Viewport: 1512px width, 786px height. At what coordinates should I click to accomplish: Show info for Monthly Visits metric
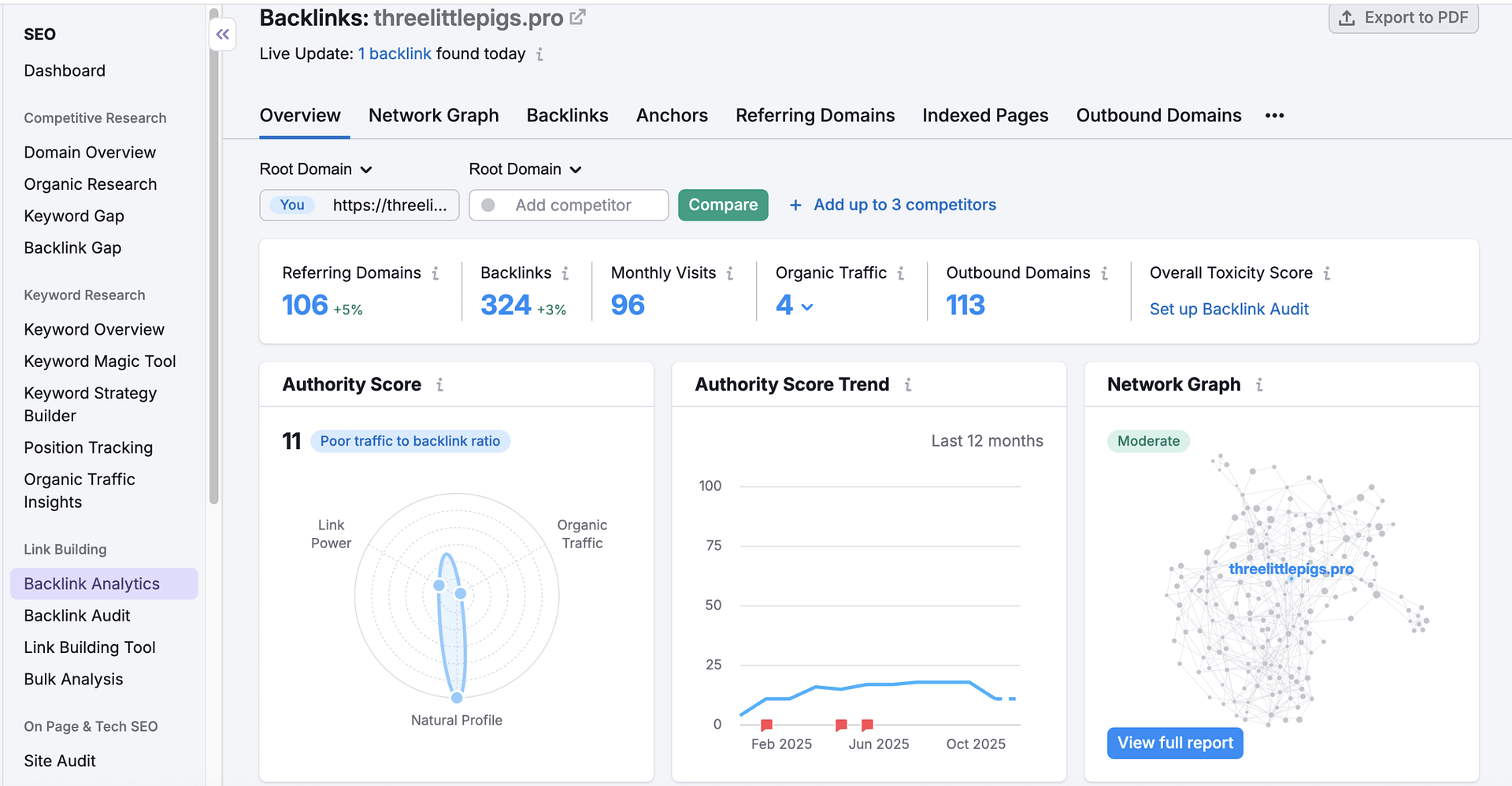click(730, 273)
